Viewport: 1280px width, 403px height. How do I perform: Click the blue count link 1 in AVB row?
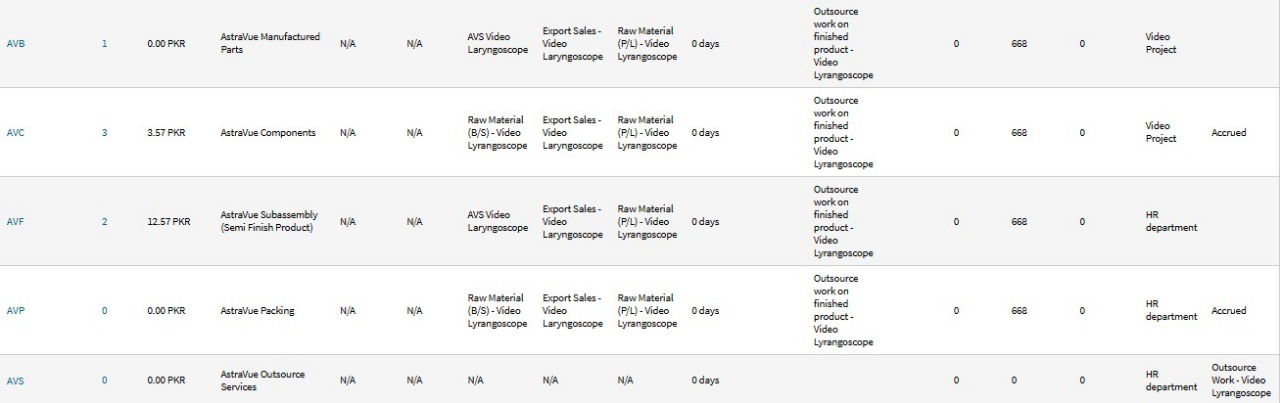click(104, 44)
